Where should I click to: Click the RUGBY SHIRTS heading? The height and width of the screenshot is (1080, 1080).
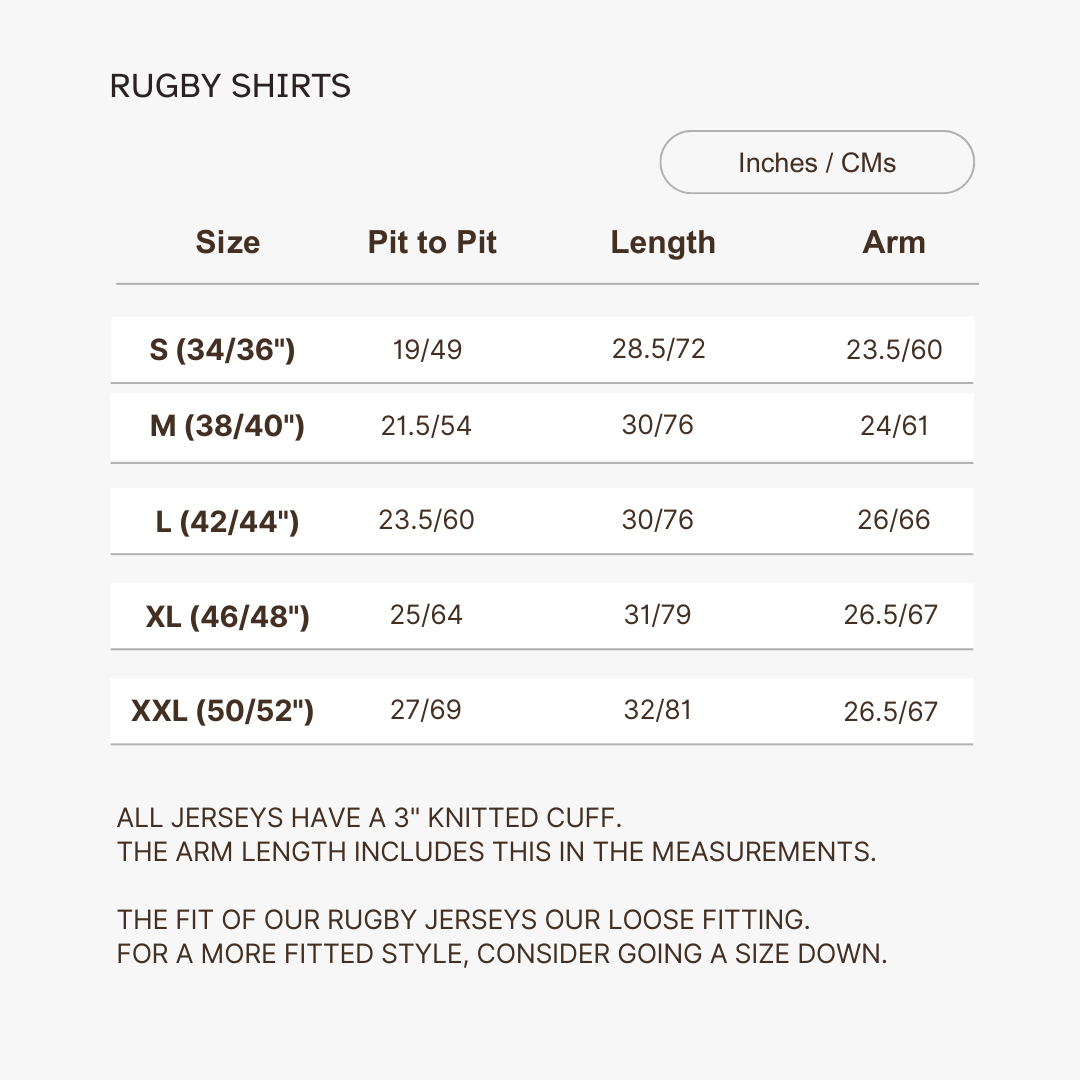pyautogui.click(x=230, y=87)
